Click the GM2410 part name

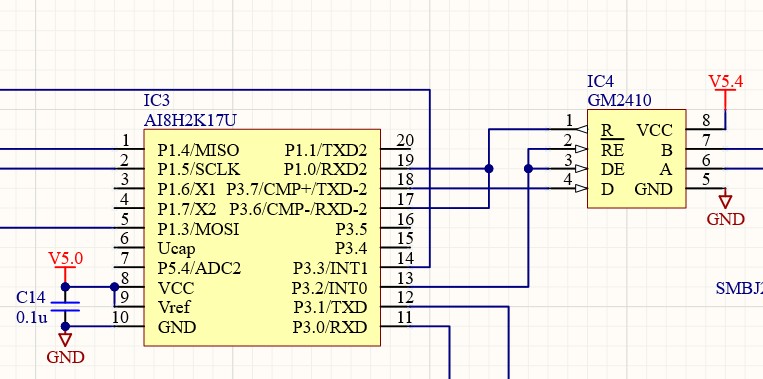click(619, 101)
